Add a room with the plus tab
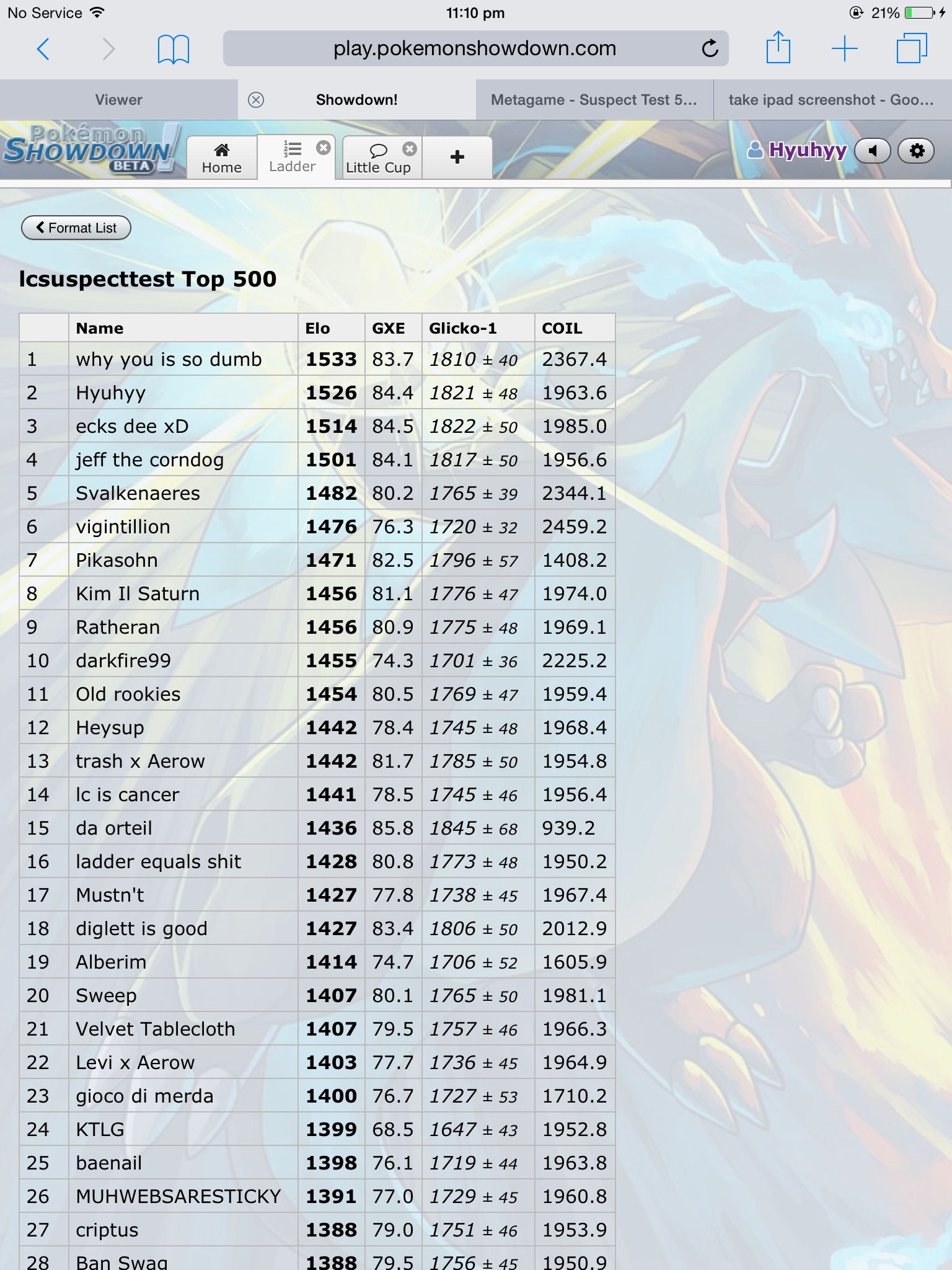Image resolution: width=952 pixels, height=1270 pixels. tap(457, 158)
